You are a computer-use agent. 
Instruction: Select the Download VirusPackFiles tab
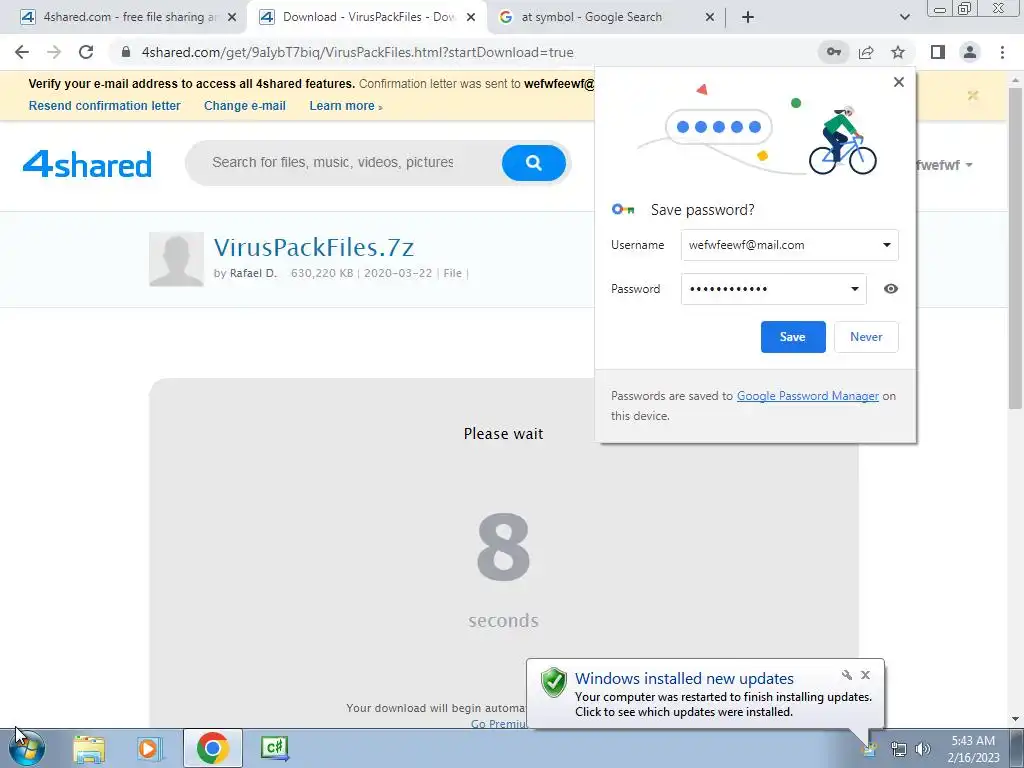368,17
